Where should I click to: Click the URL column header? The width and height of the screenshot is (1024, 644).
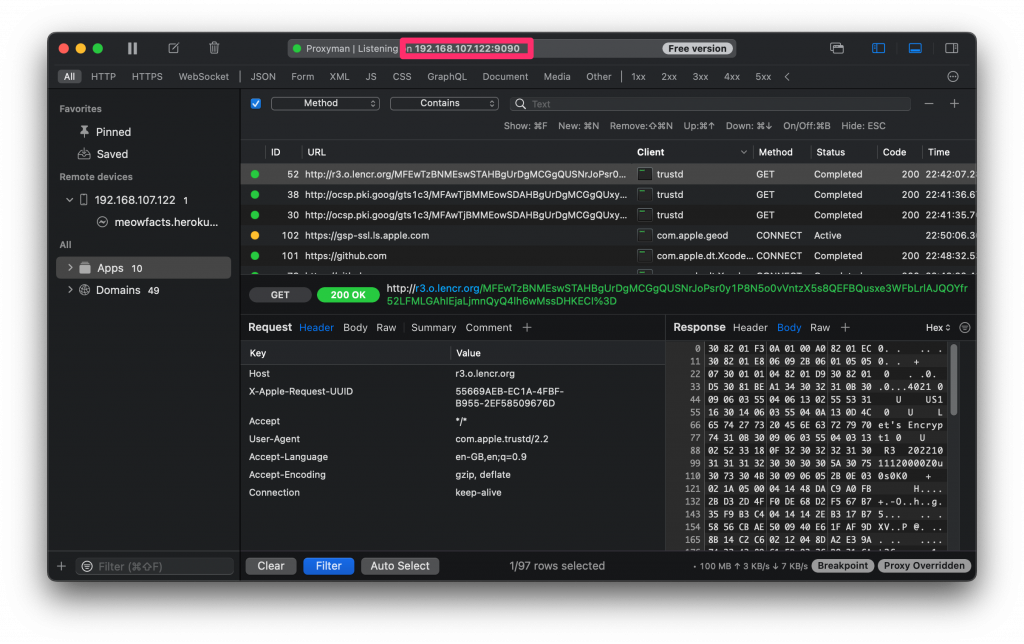coord(316,152)
